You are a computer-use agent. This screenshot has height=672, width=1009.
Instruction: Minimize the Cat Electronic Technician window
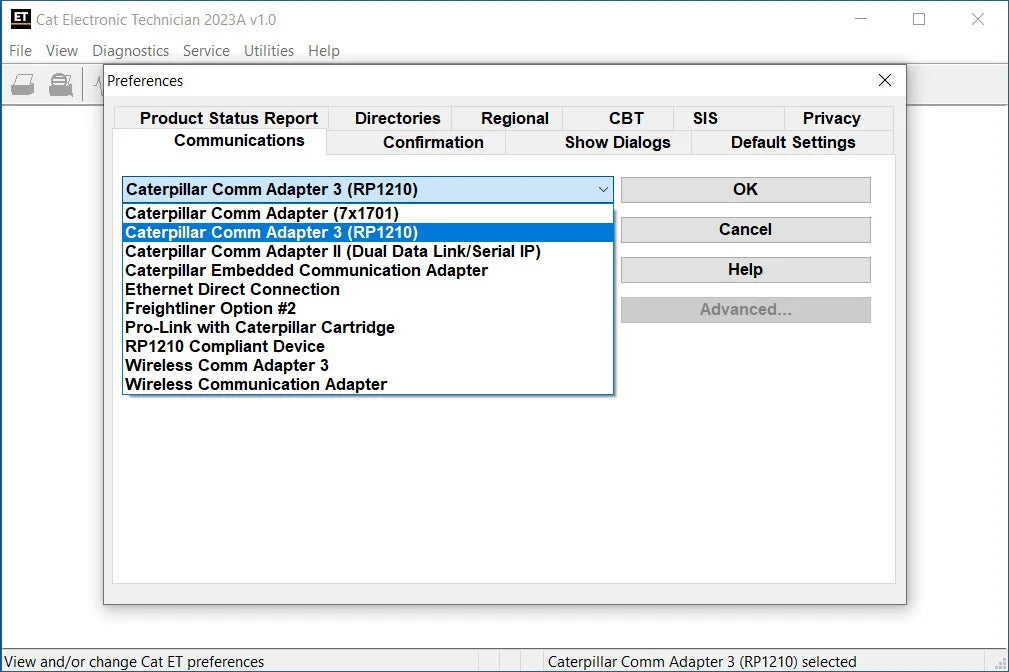860,19
